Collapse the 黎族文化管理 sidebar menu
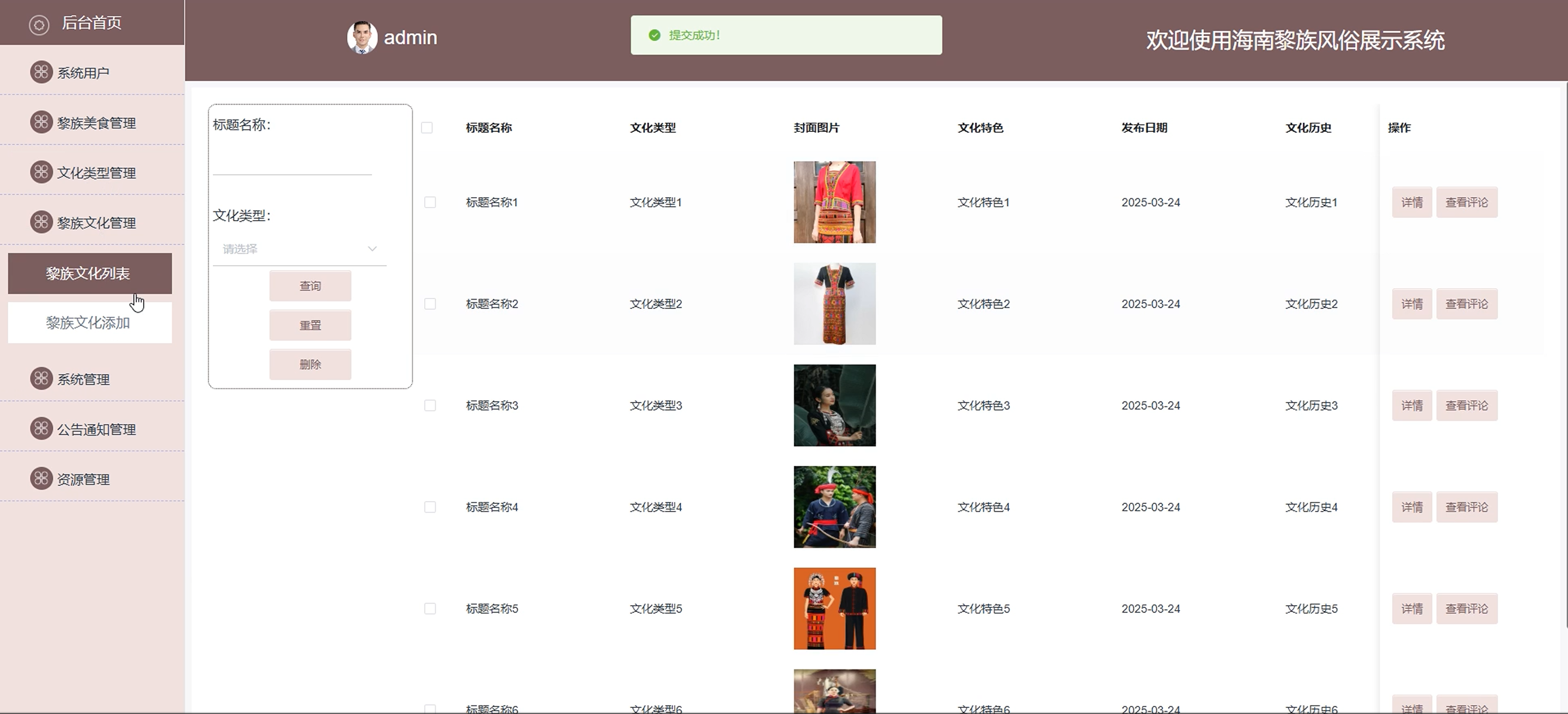 [x=95, y=223]
